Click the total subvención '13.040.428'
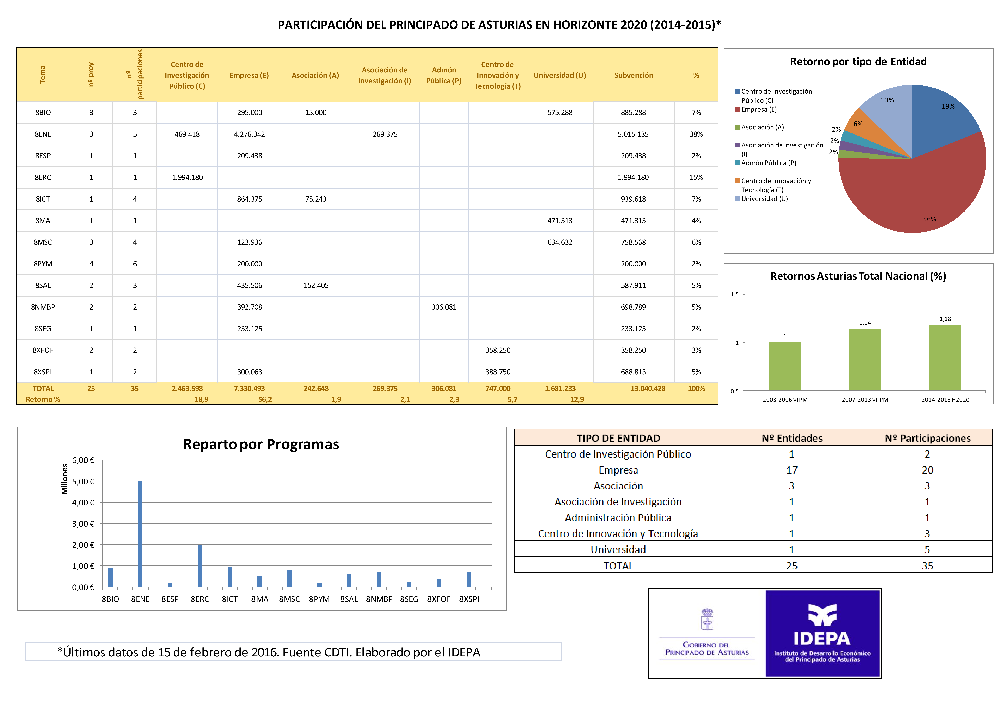Image resolution: width=1000 pixels, height=707 pixels. (x=647, y=388)
